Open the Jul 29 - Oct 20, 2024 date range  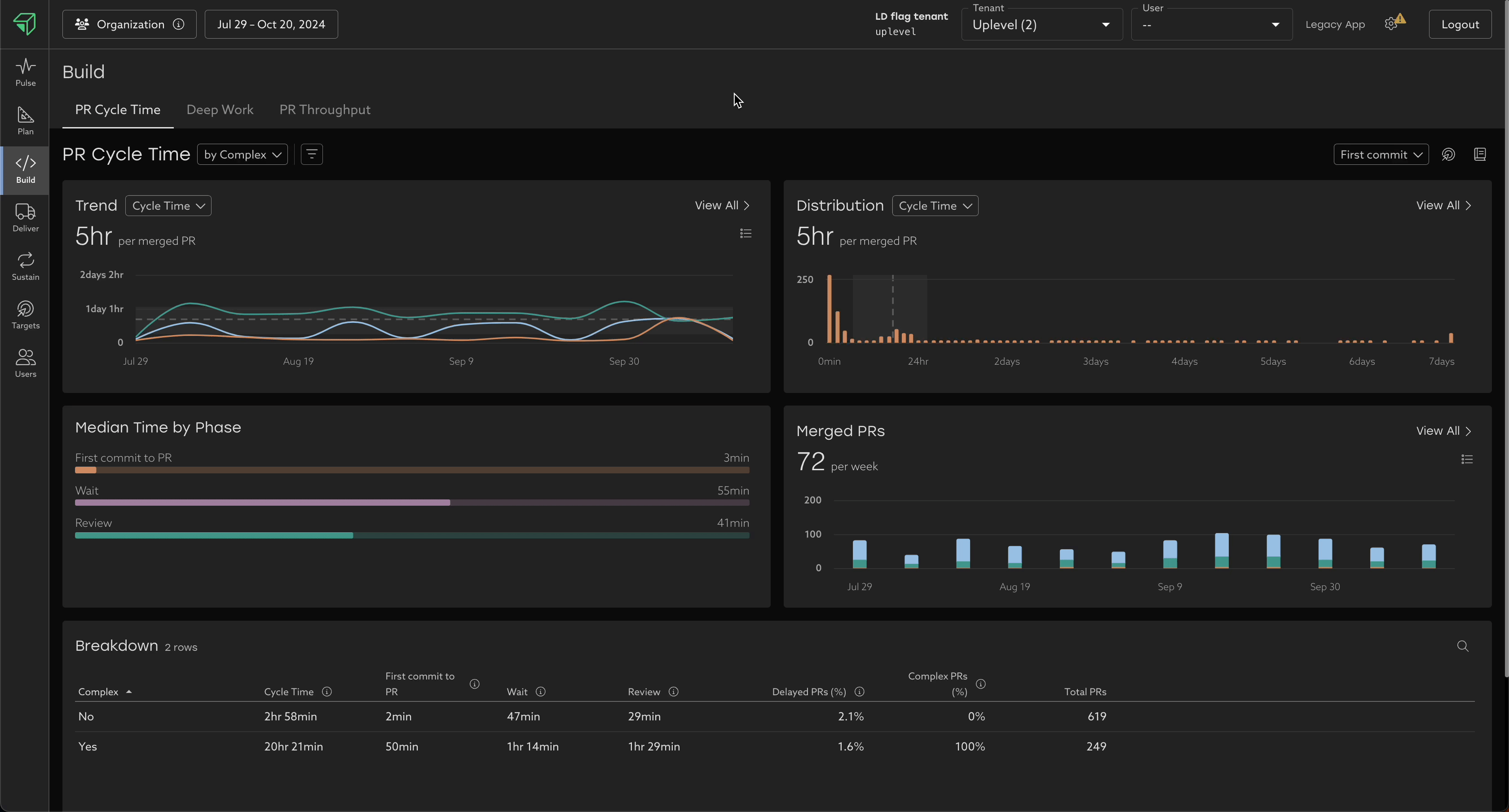click(271, 25)
